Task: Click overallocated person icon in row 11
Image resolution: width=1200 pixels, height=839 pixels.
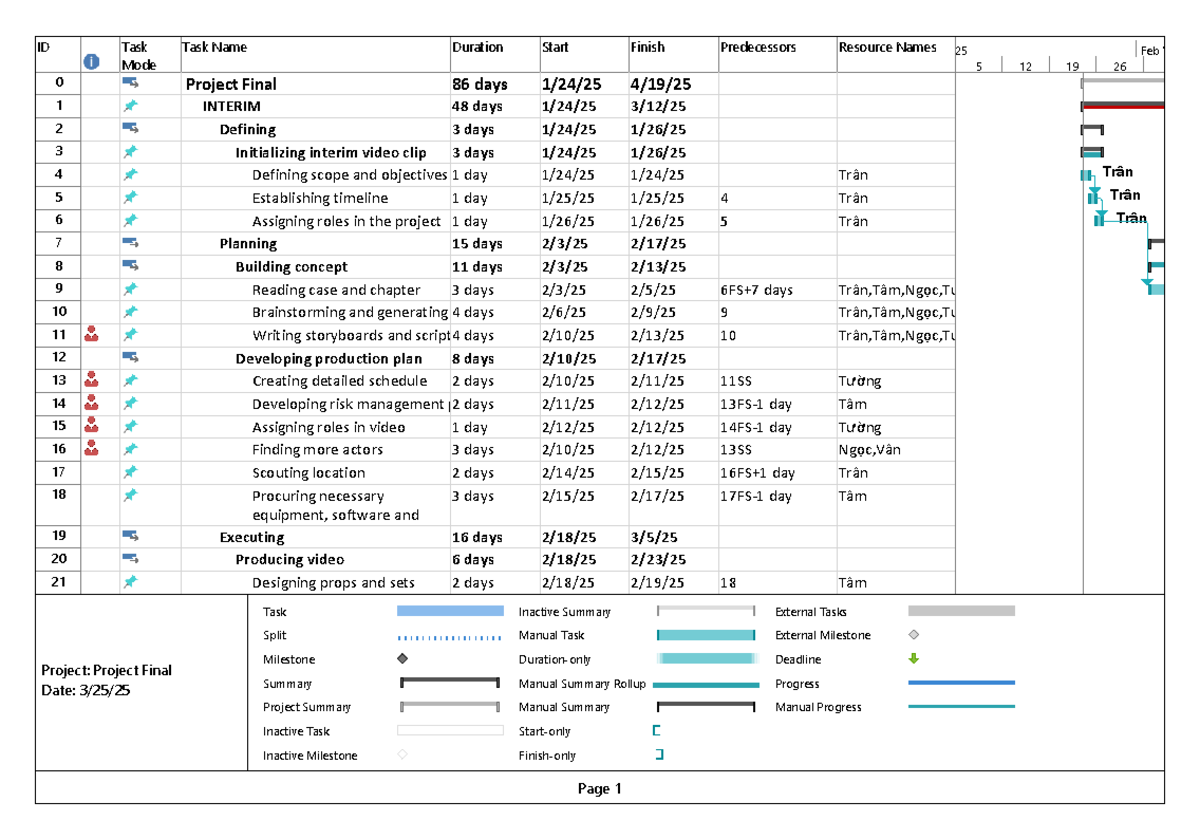Action: click(x=92, y=335)
